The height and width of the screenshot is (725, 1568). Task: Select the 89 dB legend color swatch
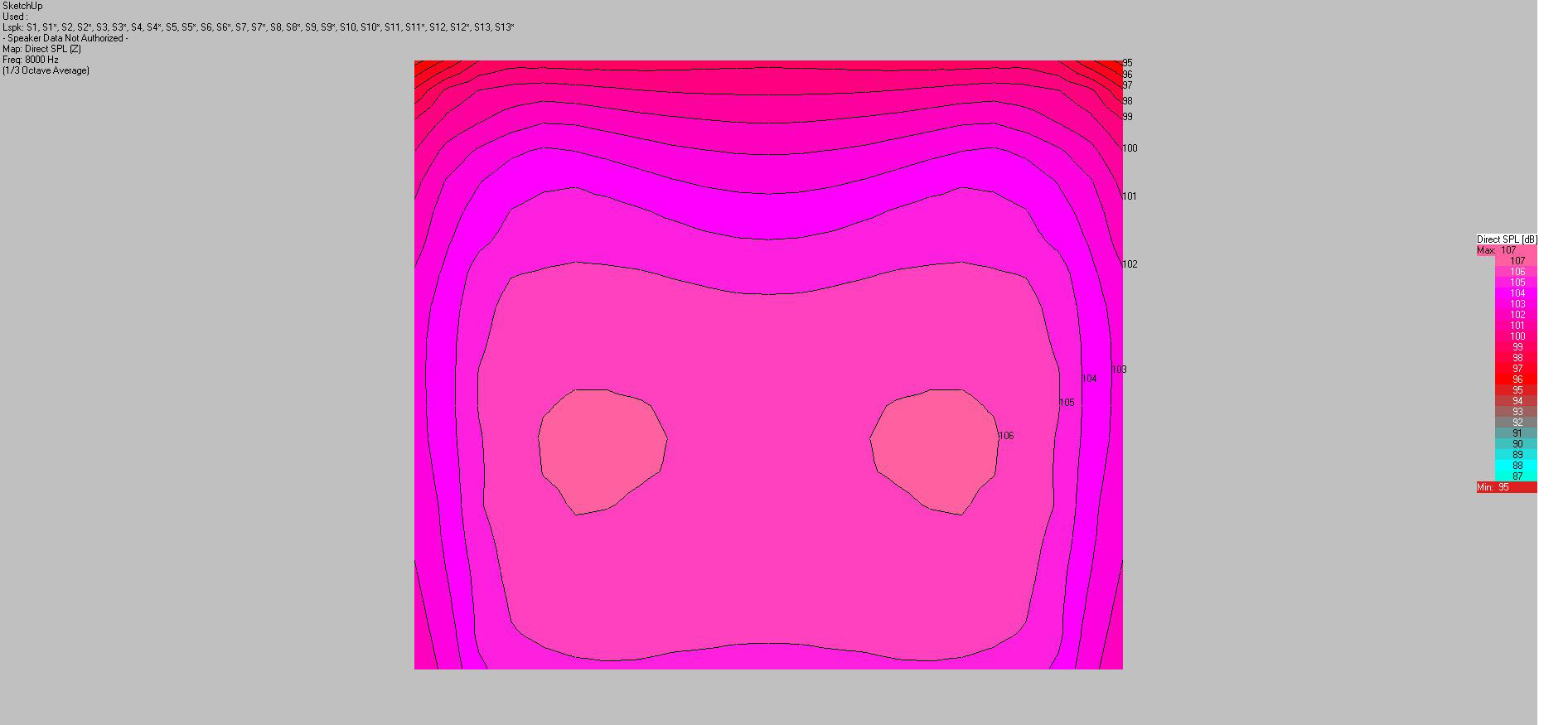(x=1517, y=454)
